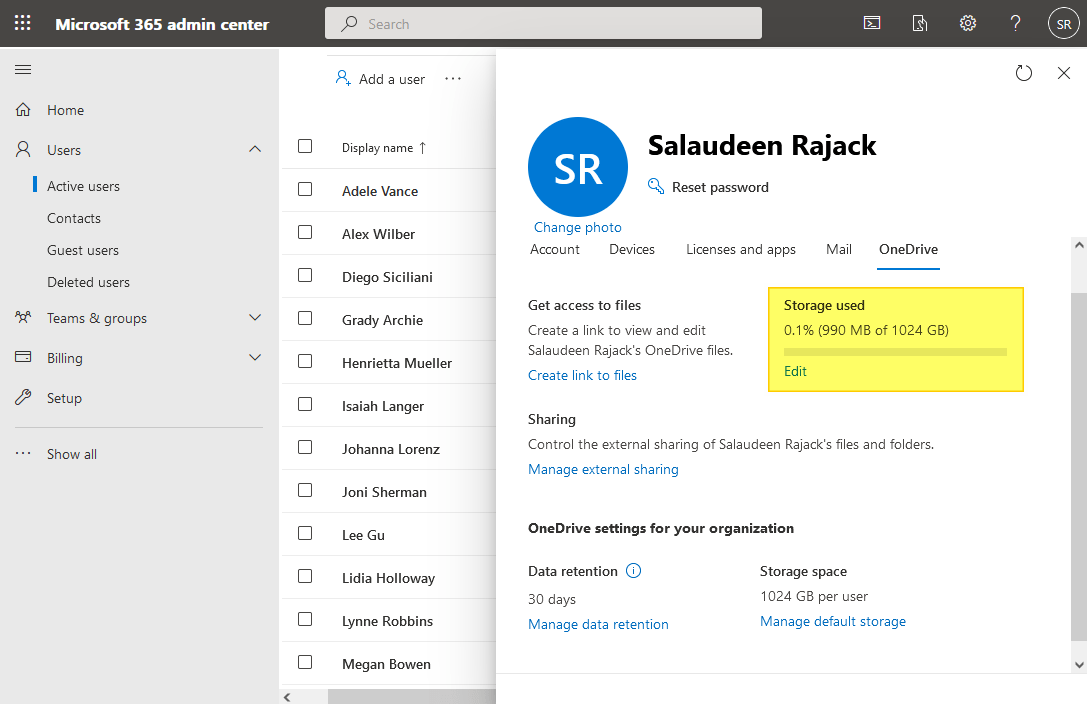
Task: Click the Billing card icon
Action: coord(23,357)
